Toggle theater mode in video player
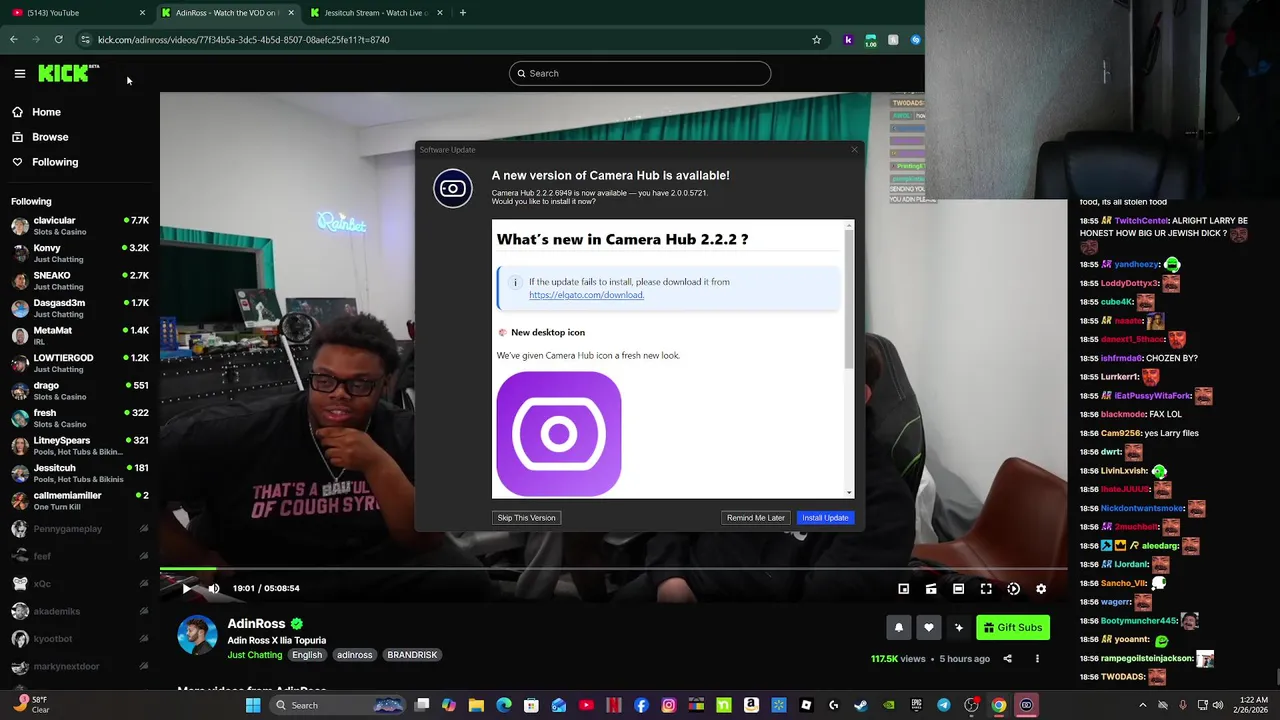Viewport: 1280px width, 720px height. (x=958, y=589)
